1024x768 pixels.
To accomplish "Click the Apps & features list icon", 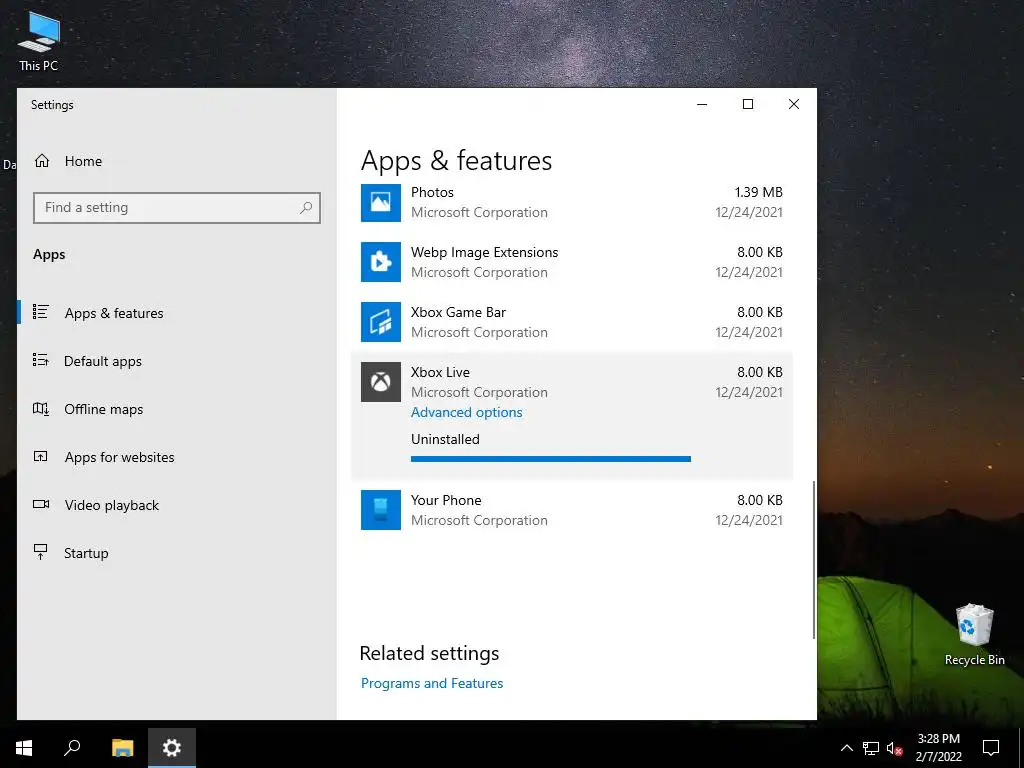I will pos(40,312).
